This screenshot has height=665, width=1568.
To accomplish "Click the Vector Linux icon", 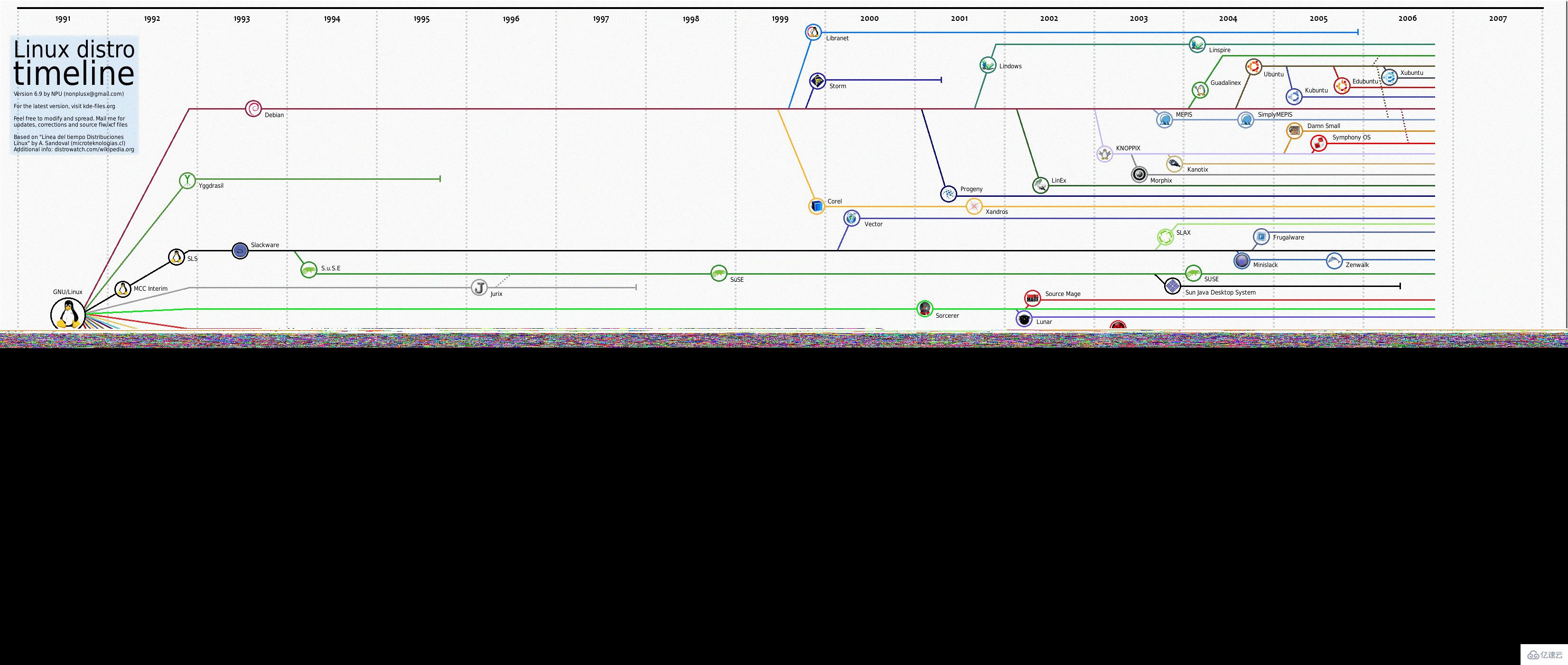I will (851, 218).
